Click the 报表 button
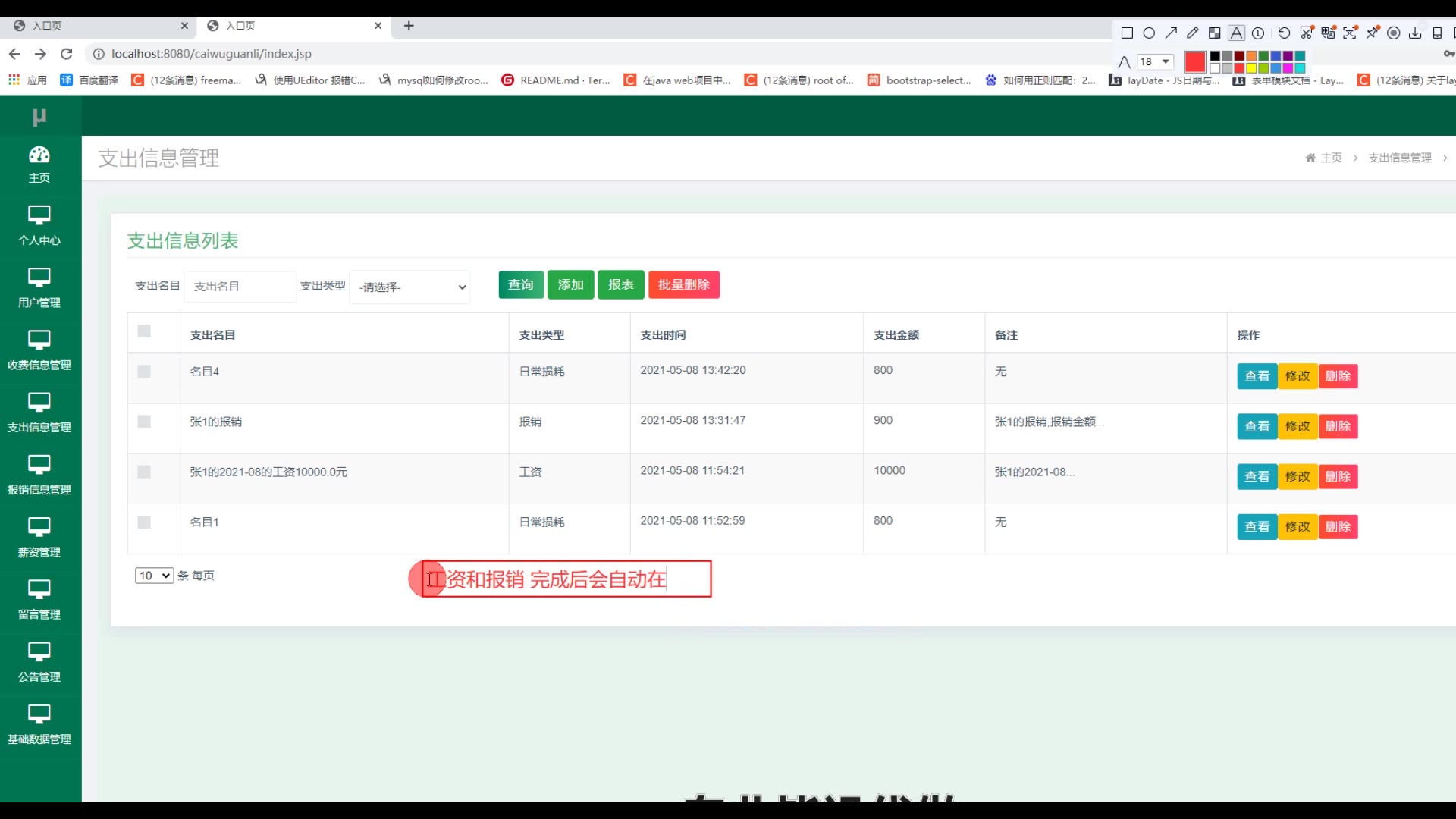 pos(621,285)
